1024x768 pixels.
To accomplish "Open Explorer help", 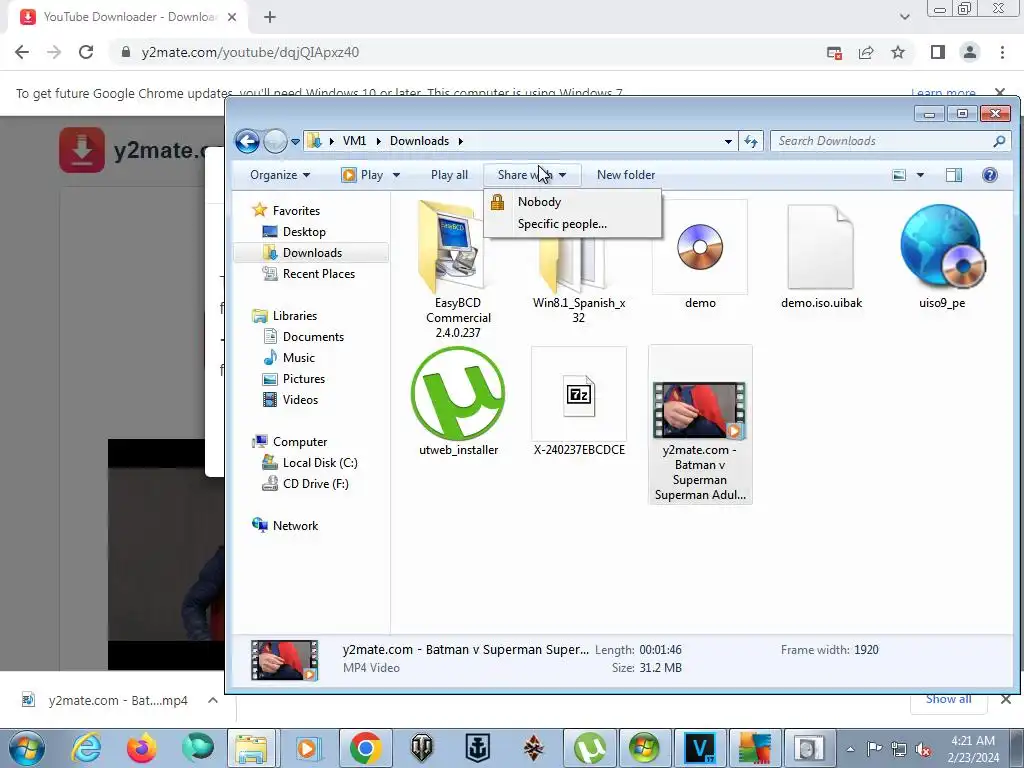I will click(989, 175).
